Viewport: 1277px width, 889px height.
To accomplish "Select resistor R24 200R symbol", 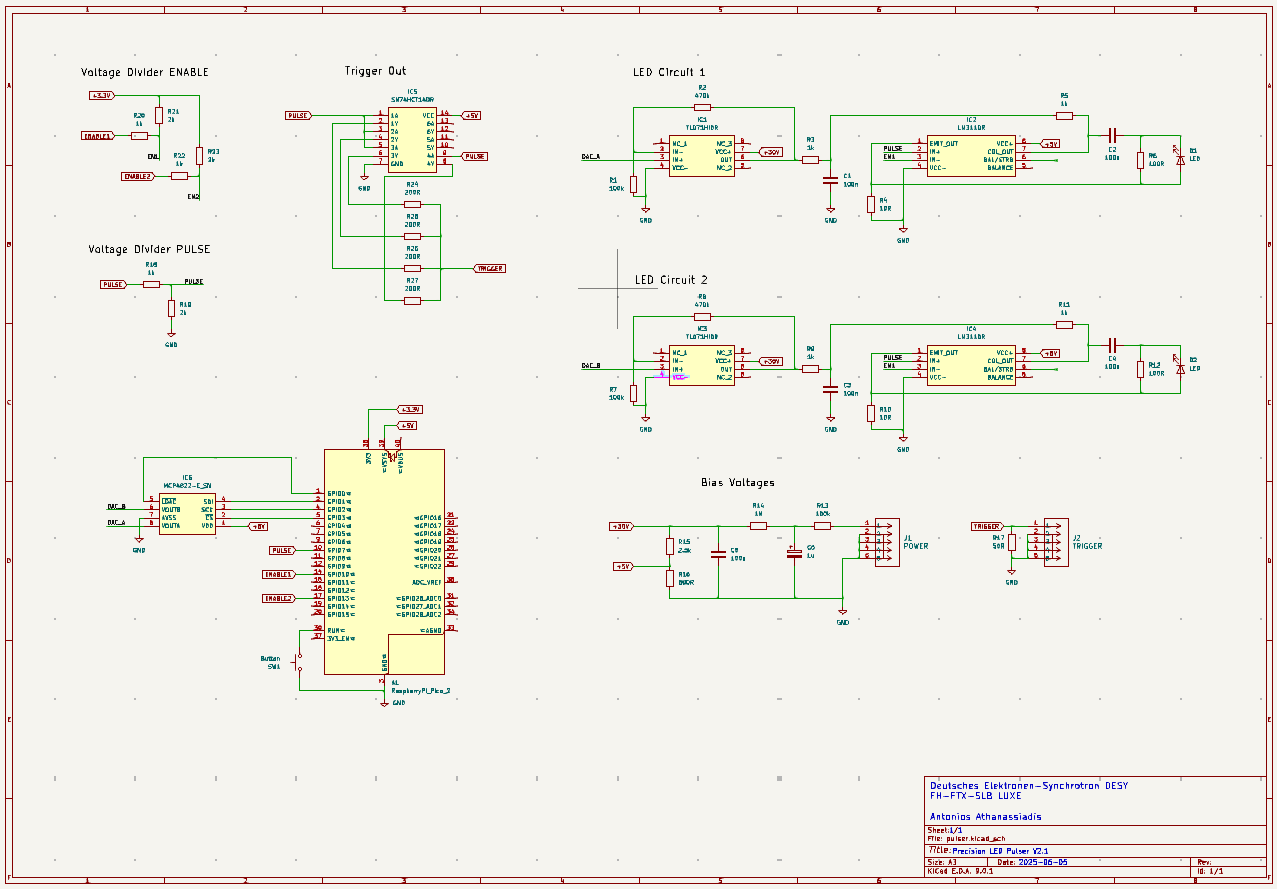I will pos(412,204).
